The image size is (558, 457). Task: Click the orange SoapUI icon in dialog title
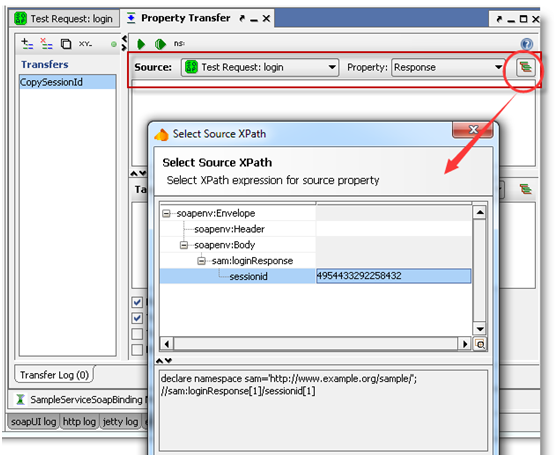click(x=162, y=135)
